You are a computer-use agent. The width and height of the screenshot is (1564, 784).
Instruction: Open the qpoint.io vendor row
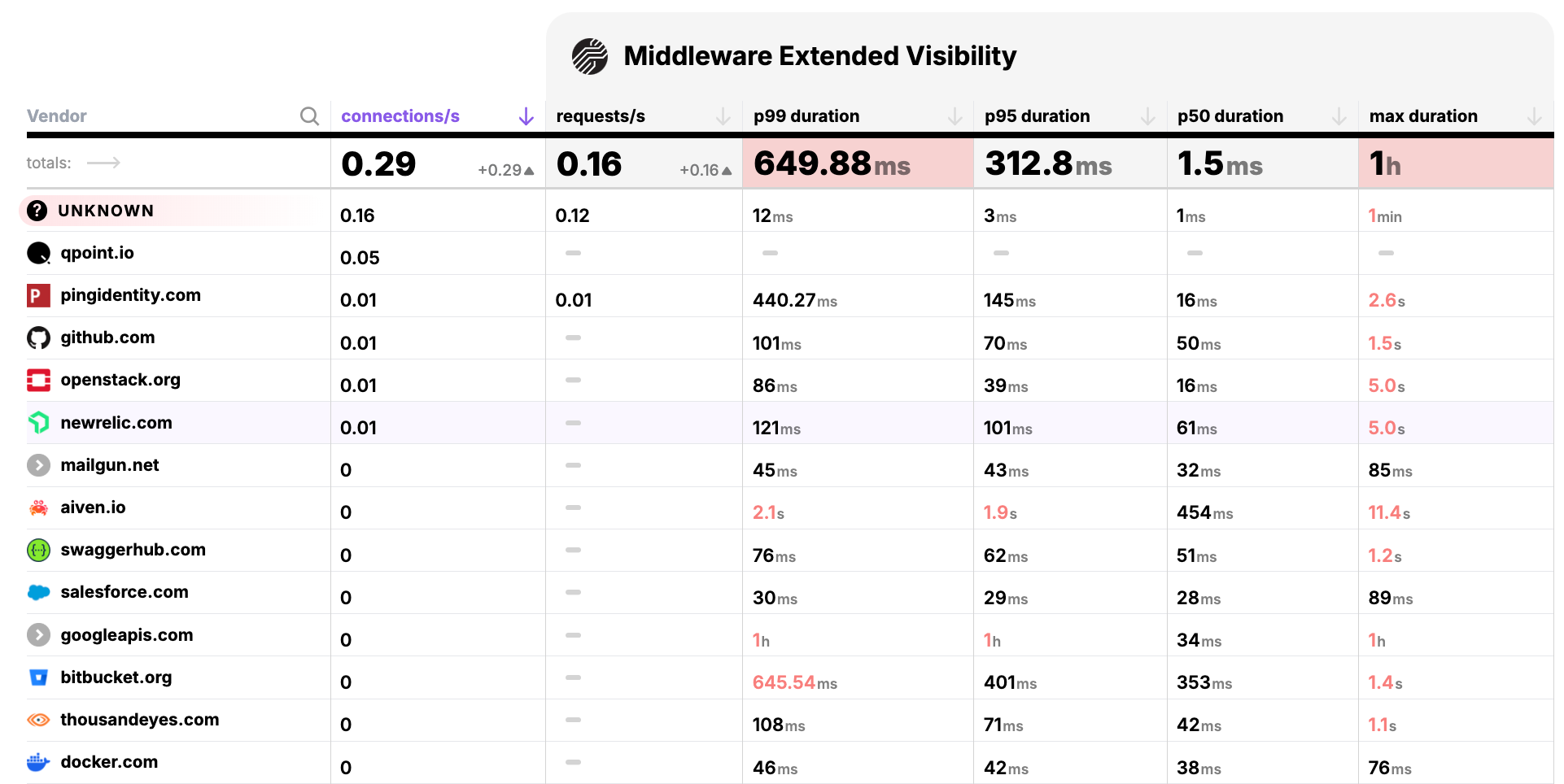click(x=97, y=253)
